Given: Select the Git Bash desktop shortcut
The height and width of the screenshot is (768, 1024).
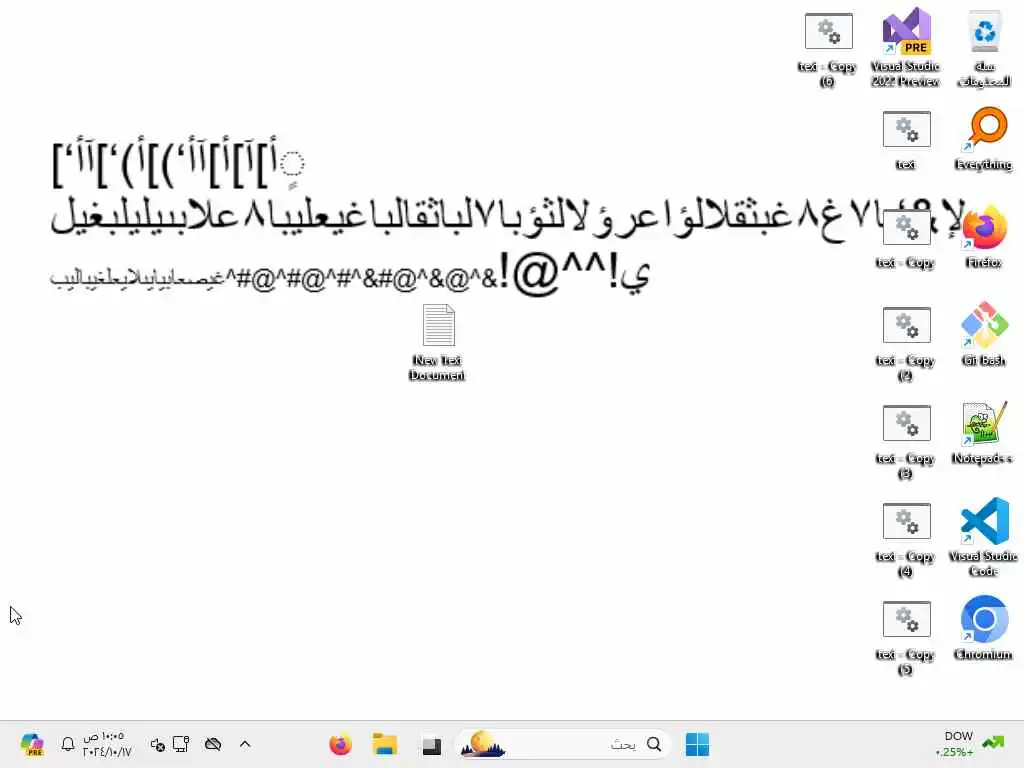Looking at the screenshot, I should (984, 334).
